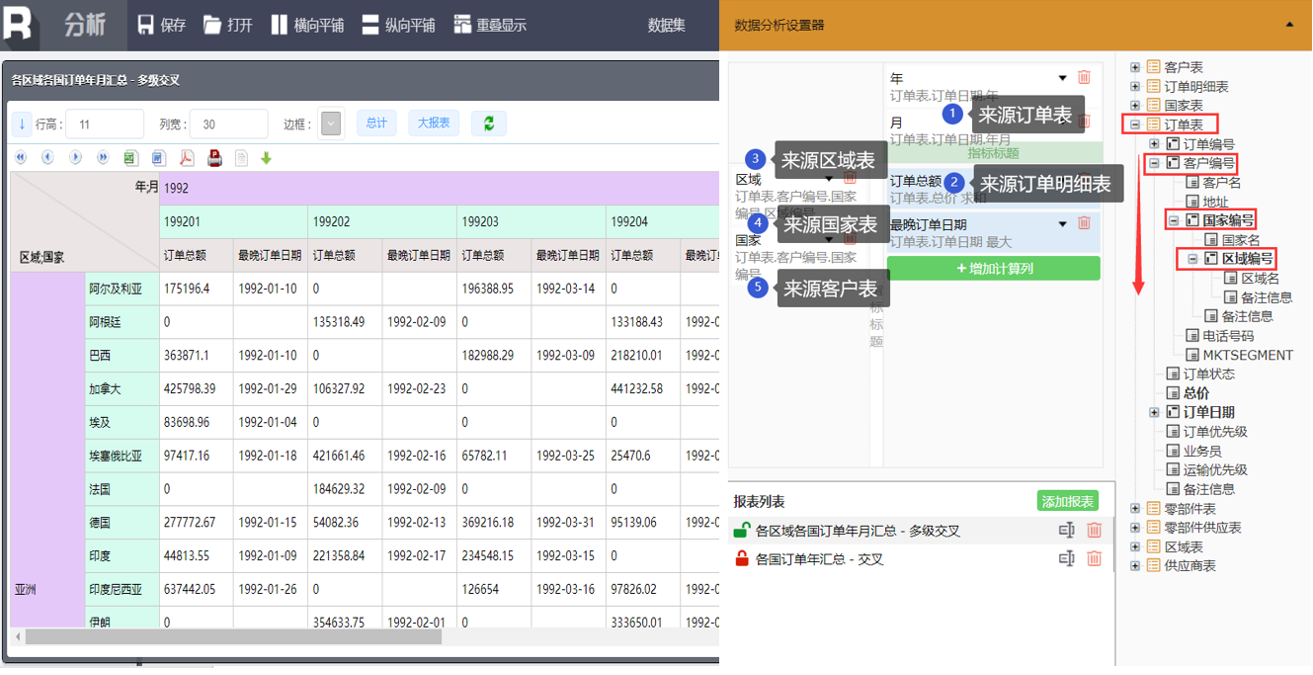This screenshot has height=675, width=1313.
Task: Click the 增加计算列 button
Action: coord(993,268)
